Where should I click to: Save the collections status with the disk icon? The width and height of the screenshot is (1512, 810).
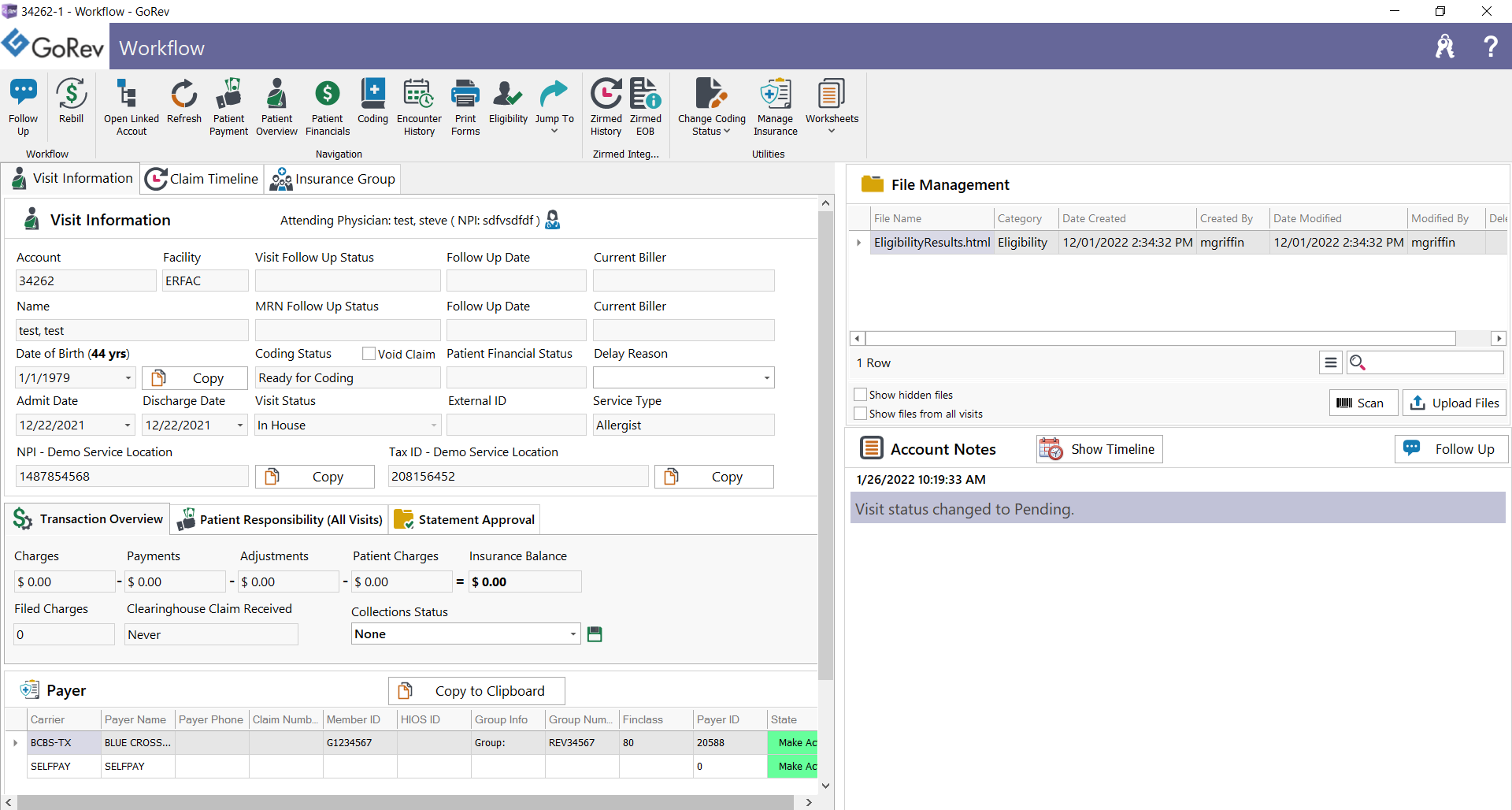pyautogui.click(x=595, y=634)
